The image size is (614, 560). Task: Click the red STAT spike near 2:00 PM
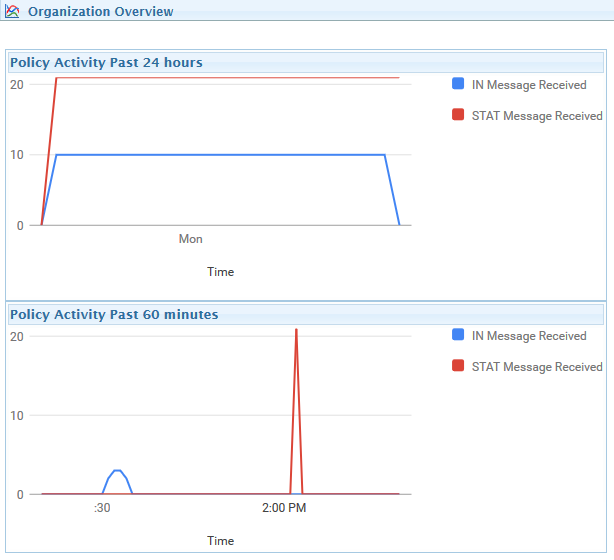click(x=296, y=411)
